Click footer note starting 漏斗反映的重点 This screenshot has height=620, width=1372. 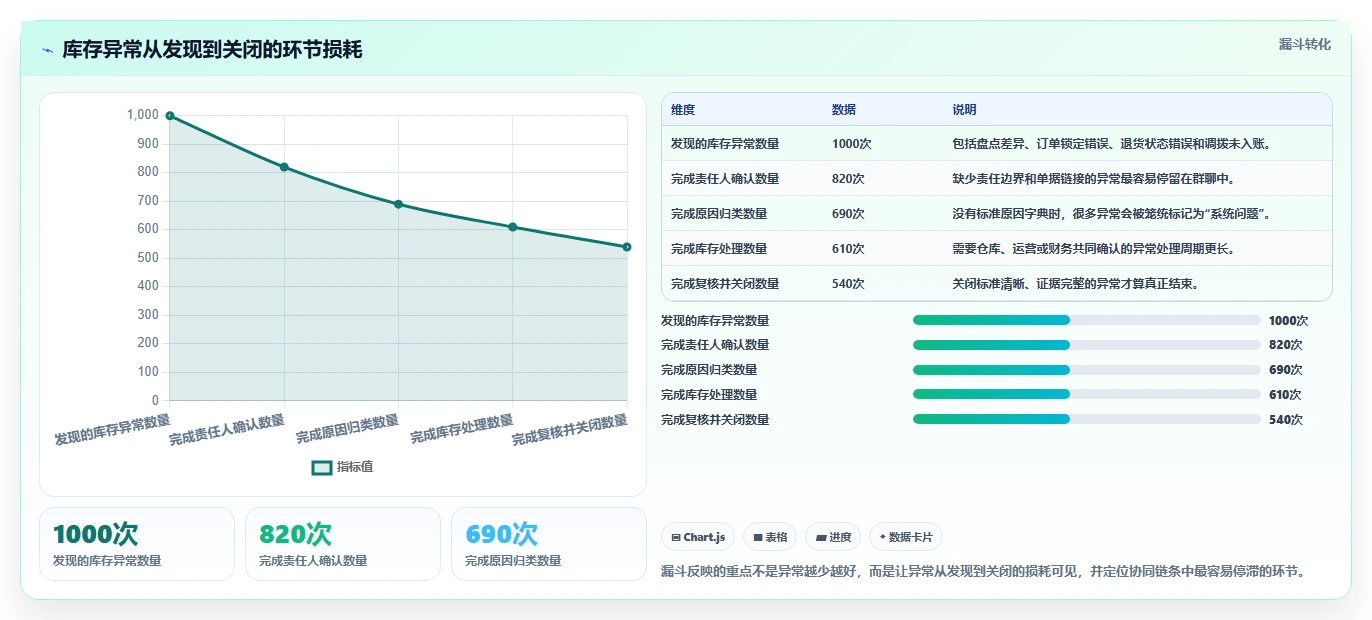click(x=984, y=571)
